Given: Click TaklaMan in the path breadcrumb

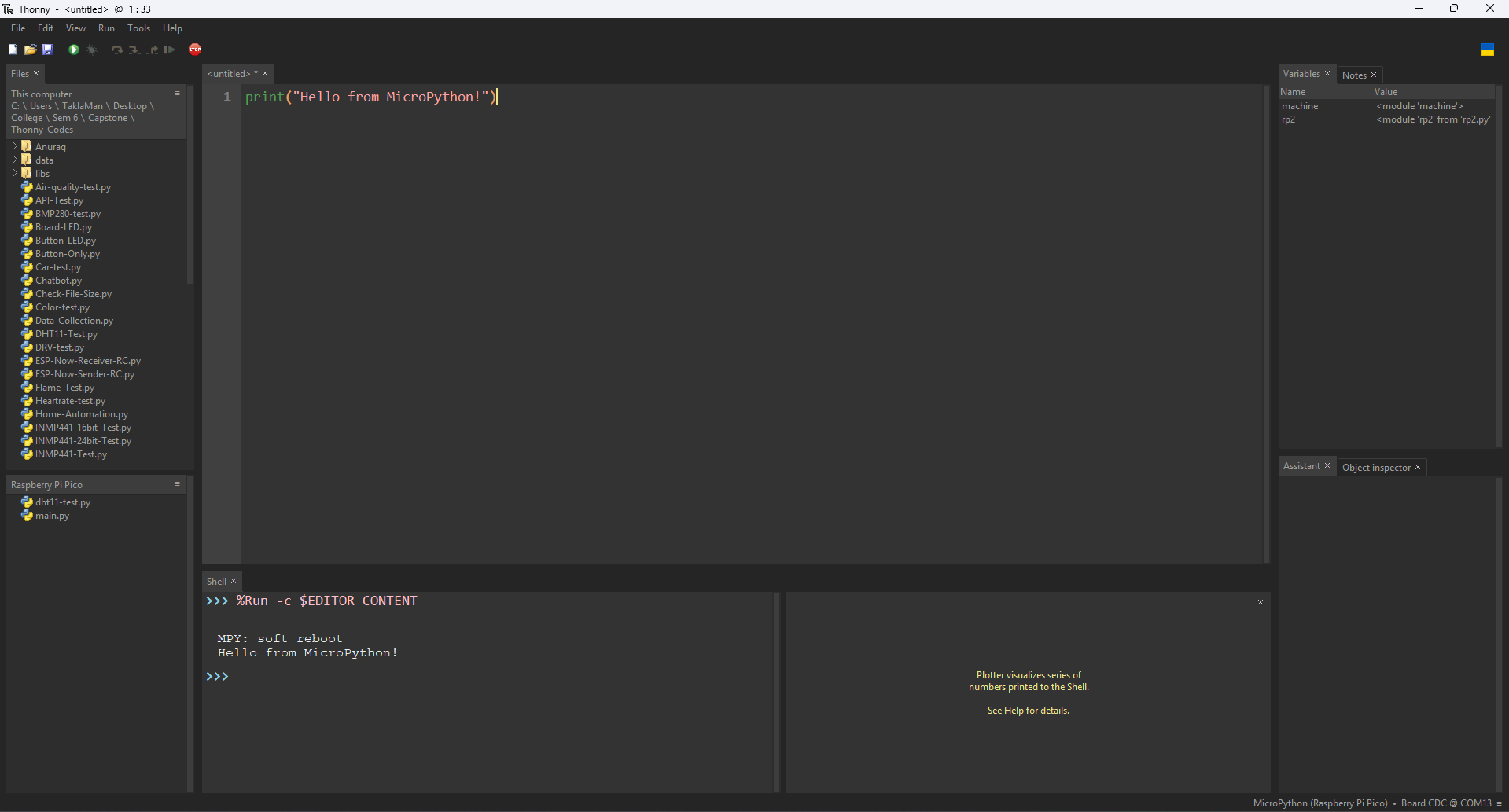Looking at the screenshot, I should point(83,106).
